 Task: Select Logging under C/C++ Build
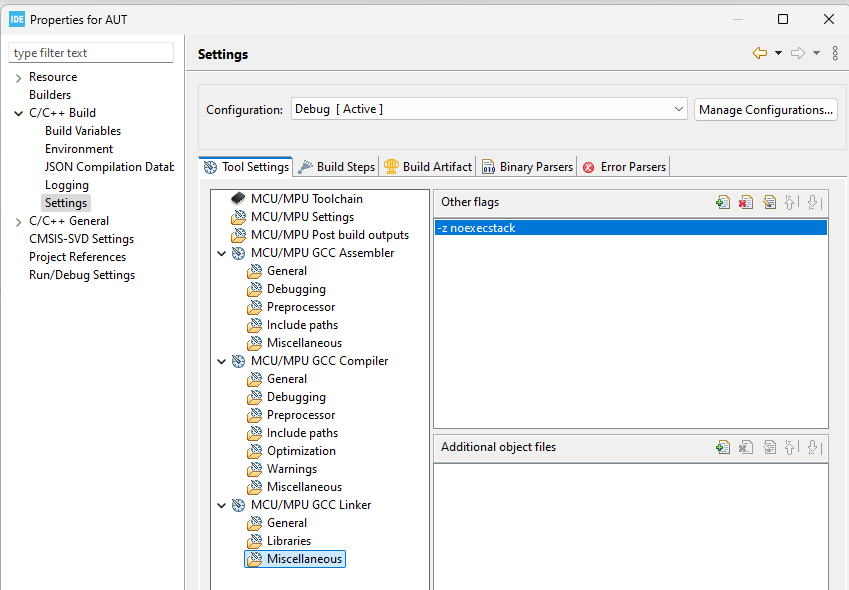[x=67, y=185]
